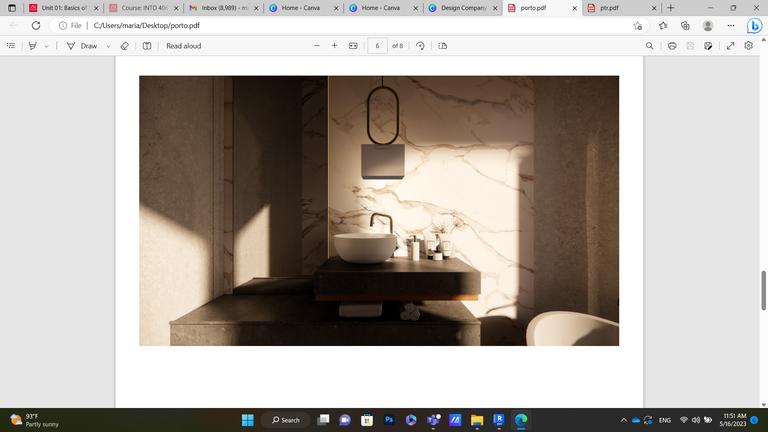Zoom in using the plus button
768x432 pixels.
(x=335, y=46)
